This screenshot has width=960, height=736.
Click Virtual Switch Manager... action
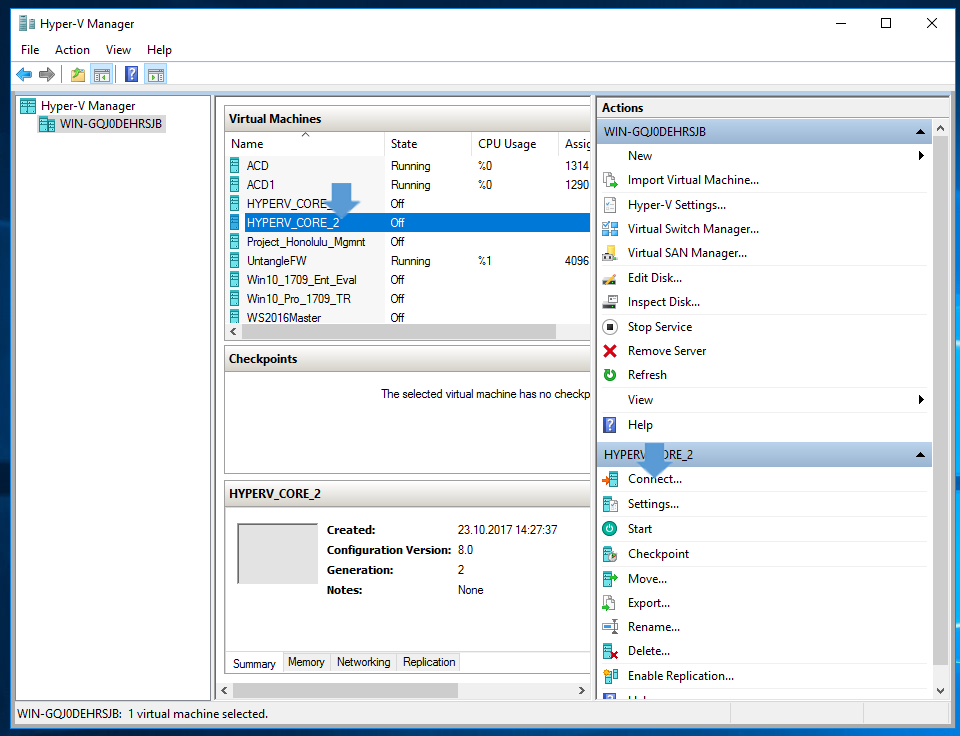693,229
